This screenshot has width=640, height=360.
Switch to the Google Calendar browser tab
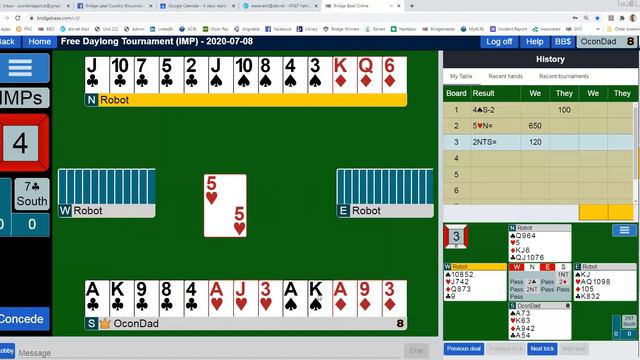198,6
